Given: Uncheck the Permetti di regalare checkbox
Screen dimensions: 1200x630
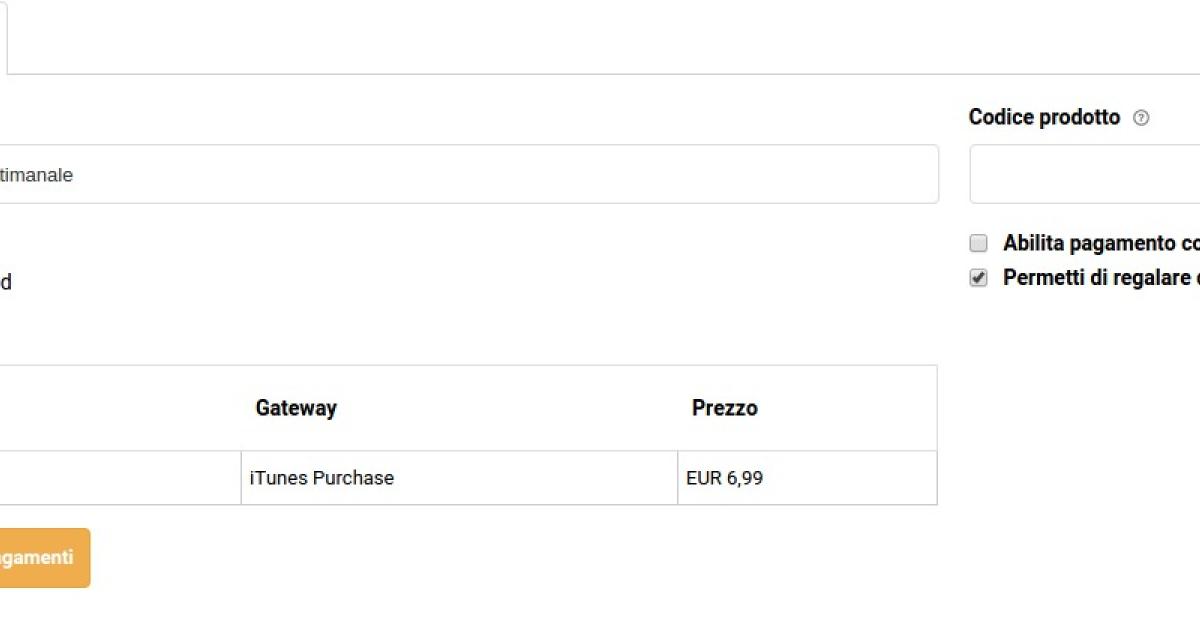Looking at the screenshot, I should click(x=979, y=278).
